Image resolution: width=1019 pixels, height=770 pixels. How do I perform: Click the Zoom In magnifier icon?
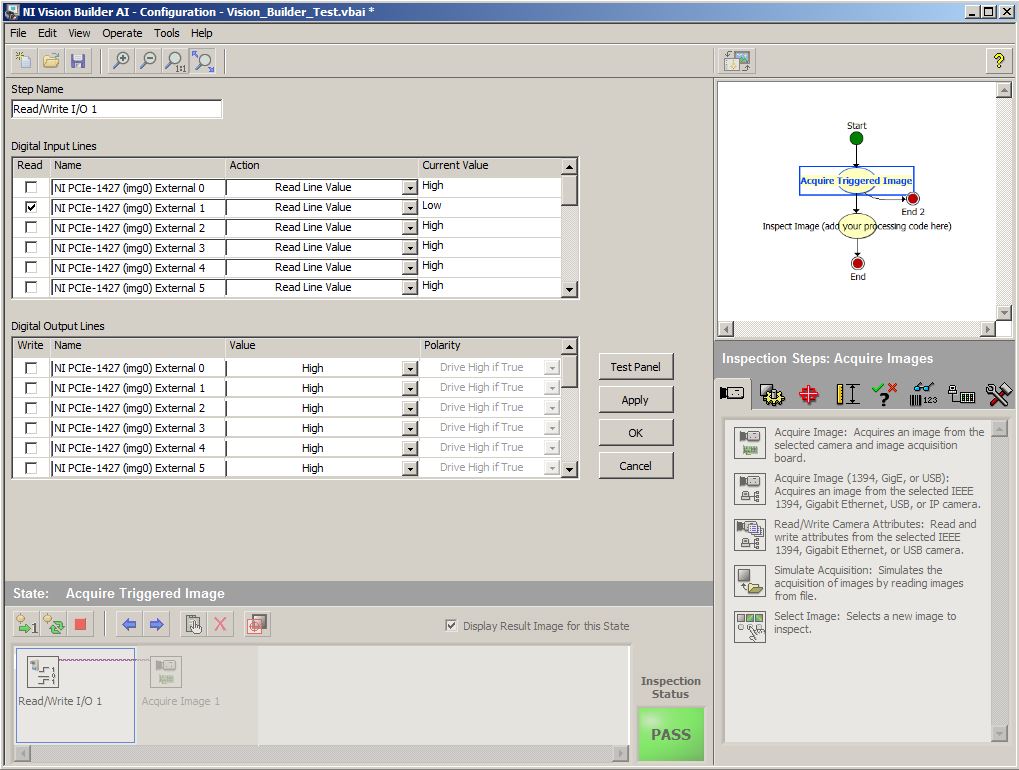click(x=121, y=61)
